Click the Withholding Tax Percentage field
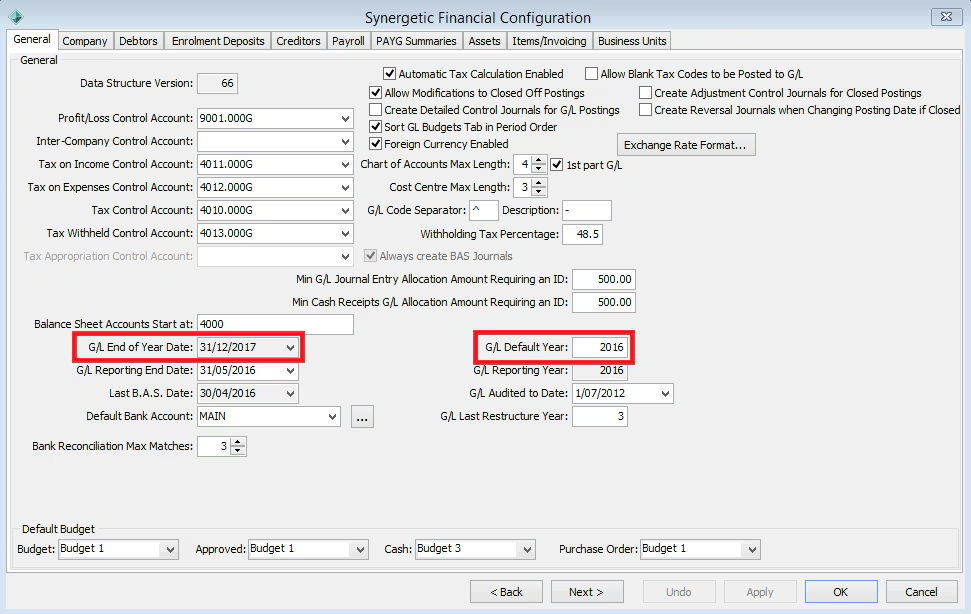 pyautogui.click(x=582, y=234)
